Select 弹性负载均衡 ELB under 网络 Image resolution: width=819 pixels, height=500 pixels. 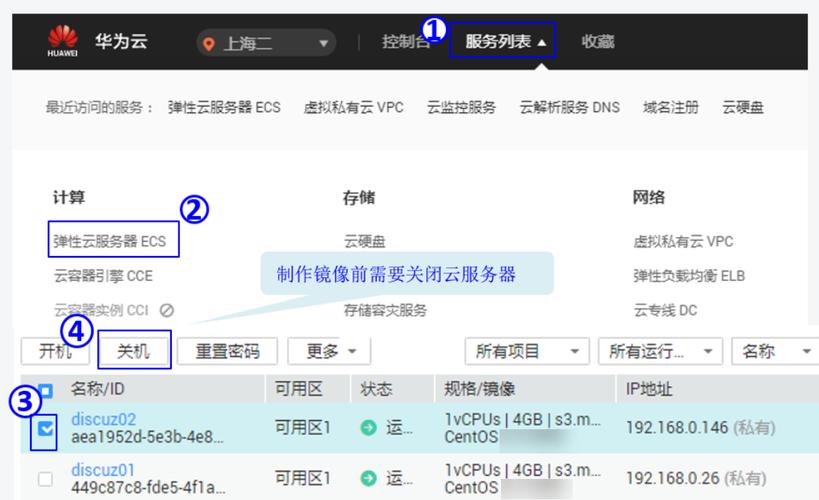click(x=689, y=275)
